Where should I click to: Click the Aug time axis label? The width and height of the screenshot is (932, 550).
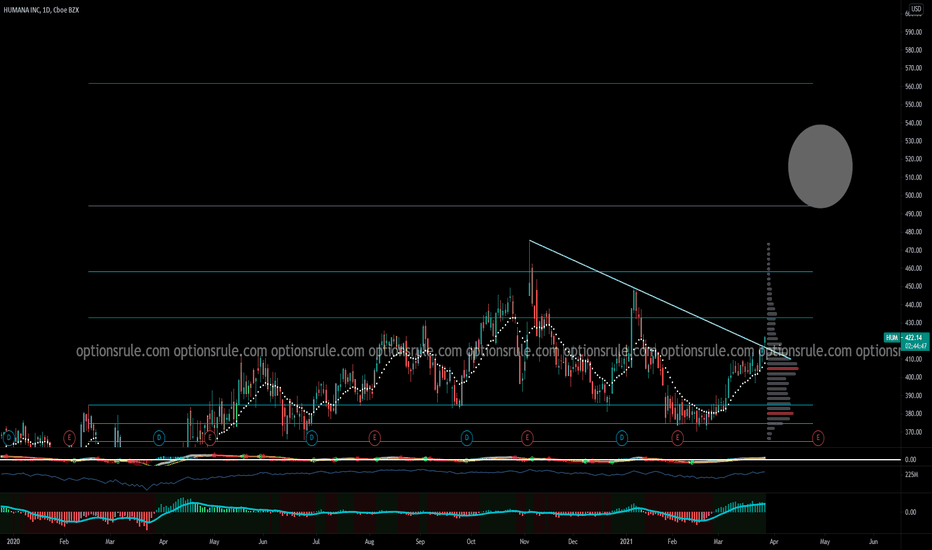[369, 542]
